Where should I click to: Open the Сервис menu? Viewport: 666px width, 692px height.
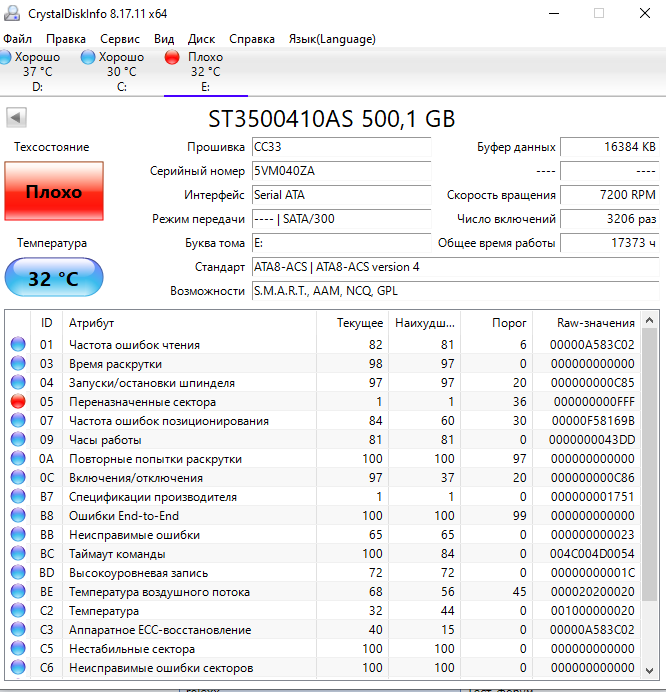(120, 39)
